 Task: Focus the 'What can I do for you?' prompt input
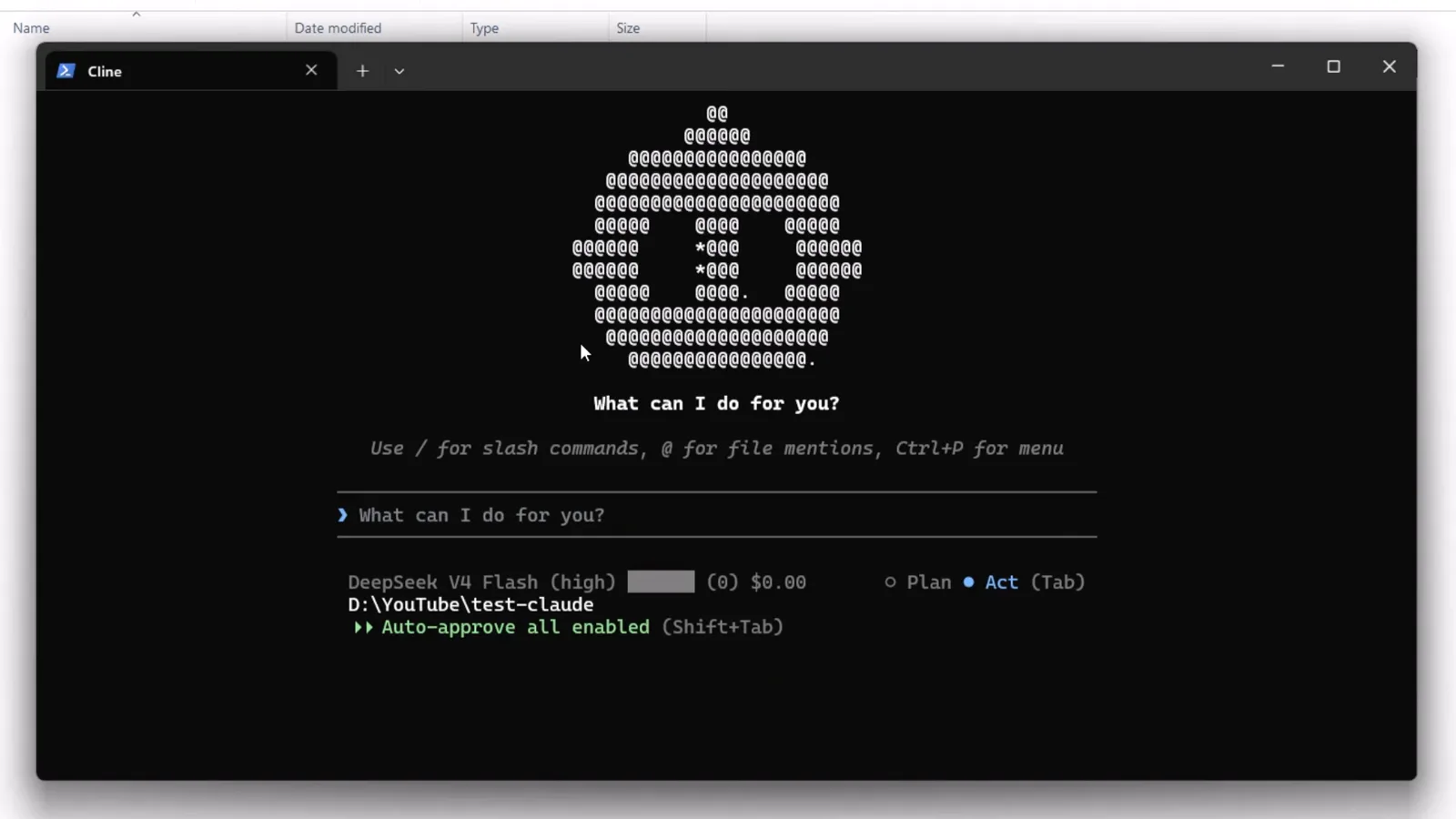pos(716,515)
